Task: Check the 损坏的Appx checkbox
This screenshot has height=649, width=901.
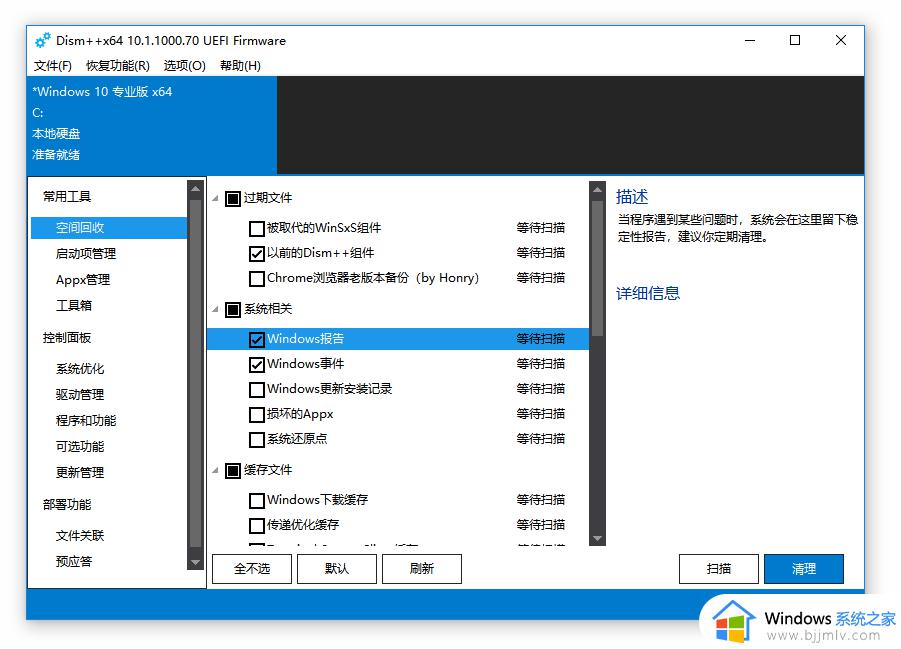Action: point(257,414)
